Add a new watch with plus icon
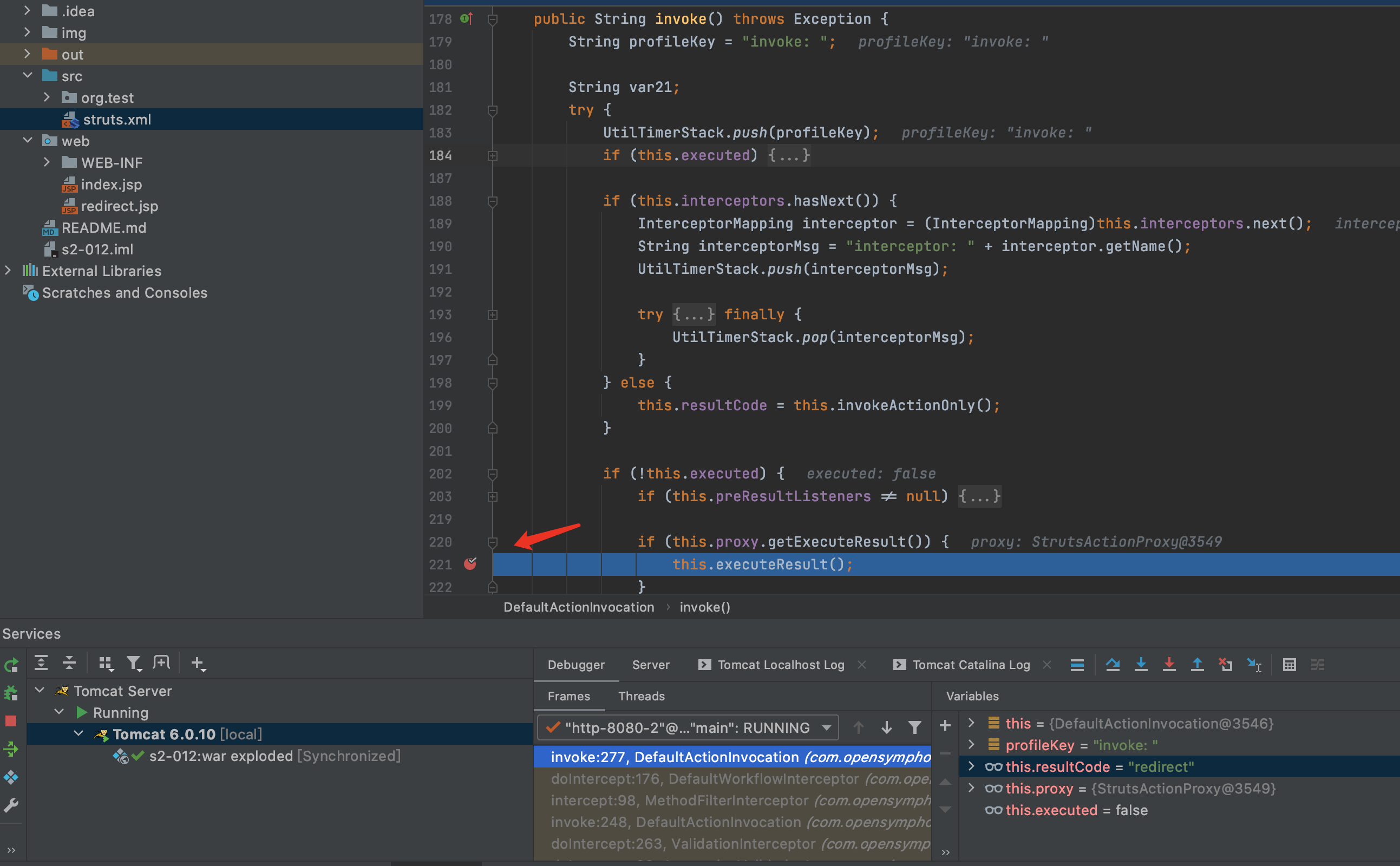Screen dimensions: 1400x866 tap(945, 726)
